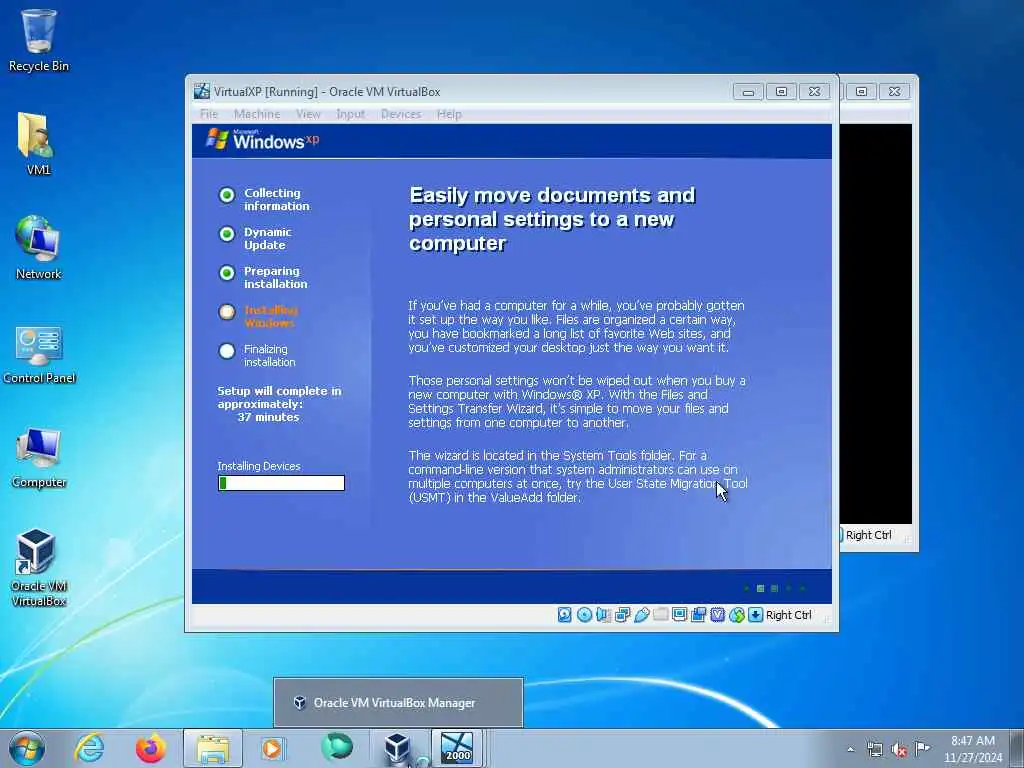
Task: Click the Windows XP logo in the VM
Action: [263, 139]
